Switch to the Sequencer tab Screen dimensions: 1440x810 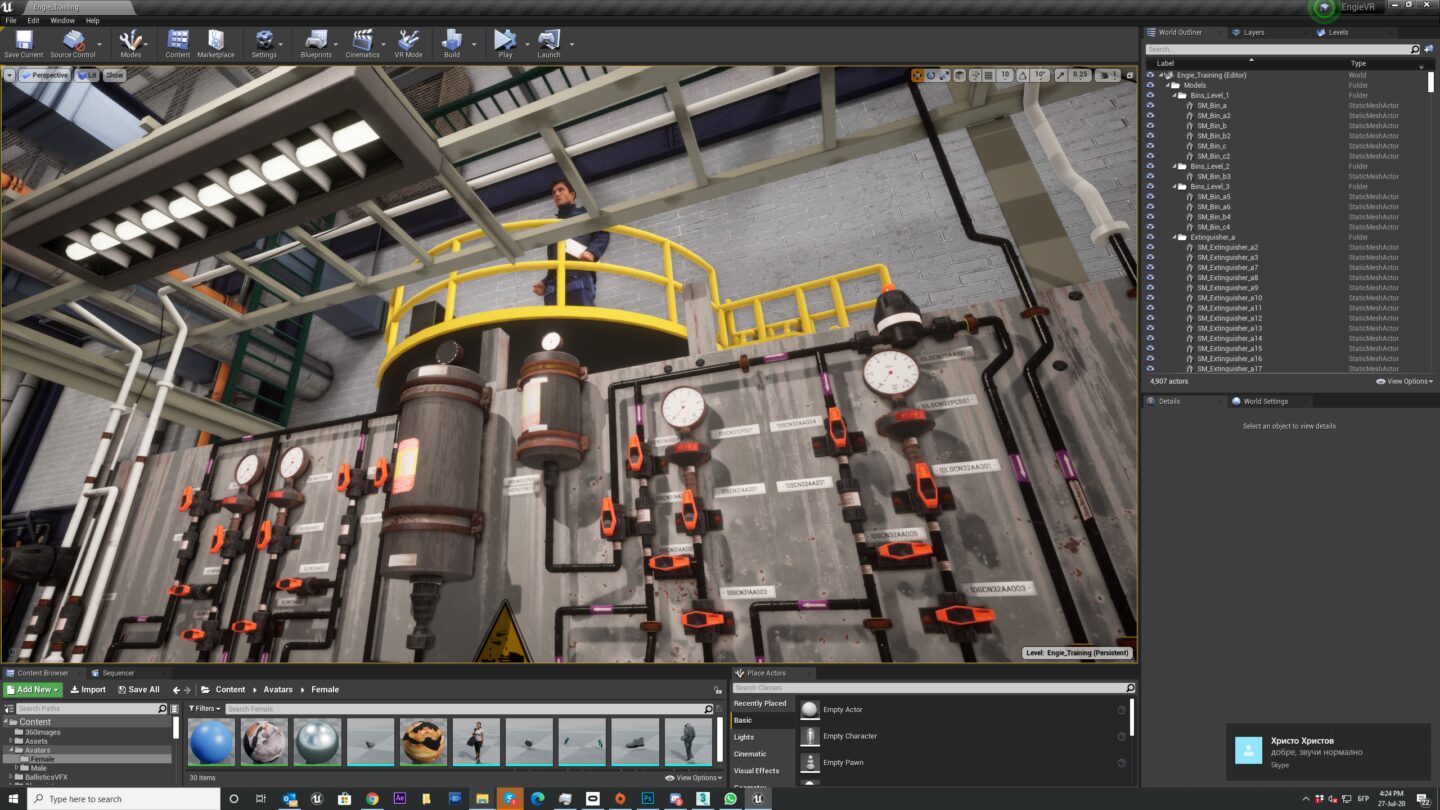(118, 673)
